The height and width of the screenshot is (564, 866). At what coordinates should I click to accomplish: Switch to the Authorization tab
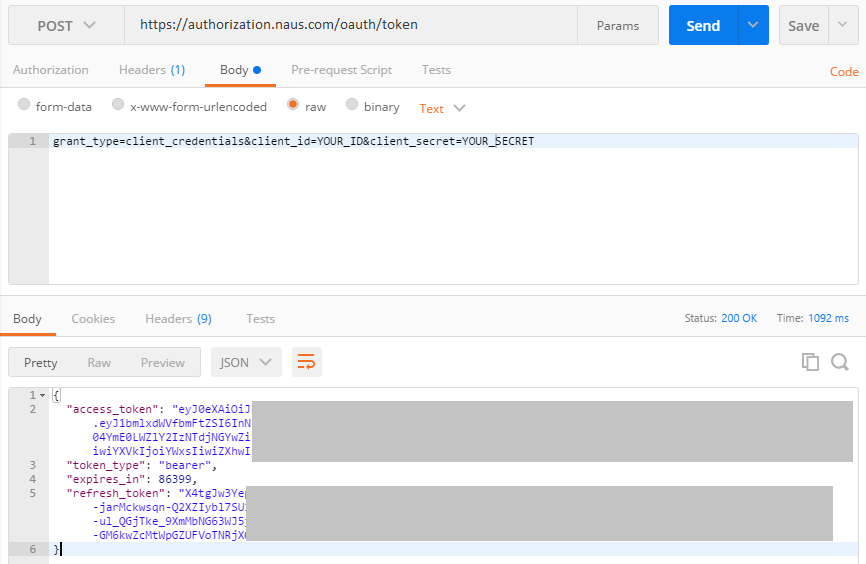(x=50, y=70)
